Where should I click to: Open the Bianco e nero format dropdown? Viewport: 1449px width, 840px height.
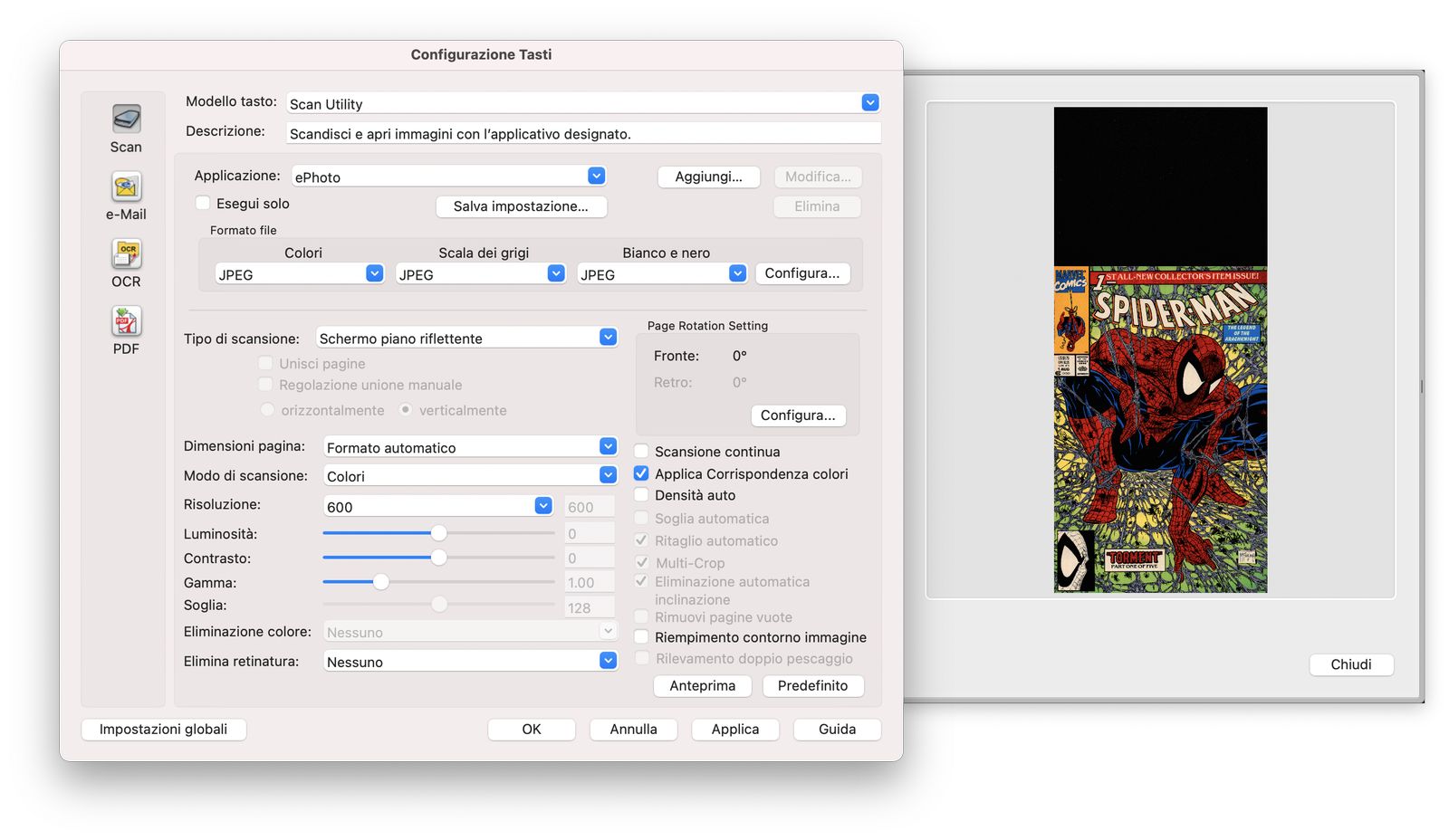point(662,273)
